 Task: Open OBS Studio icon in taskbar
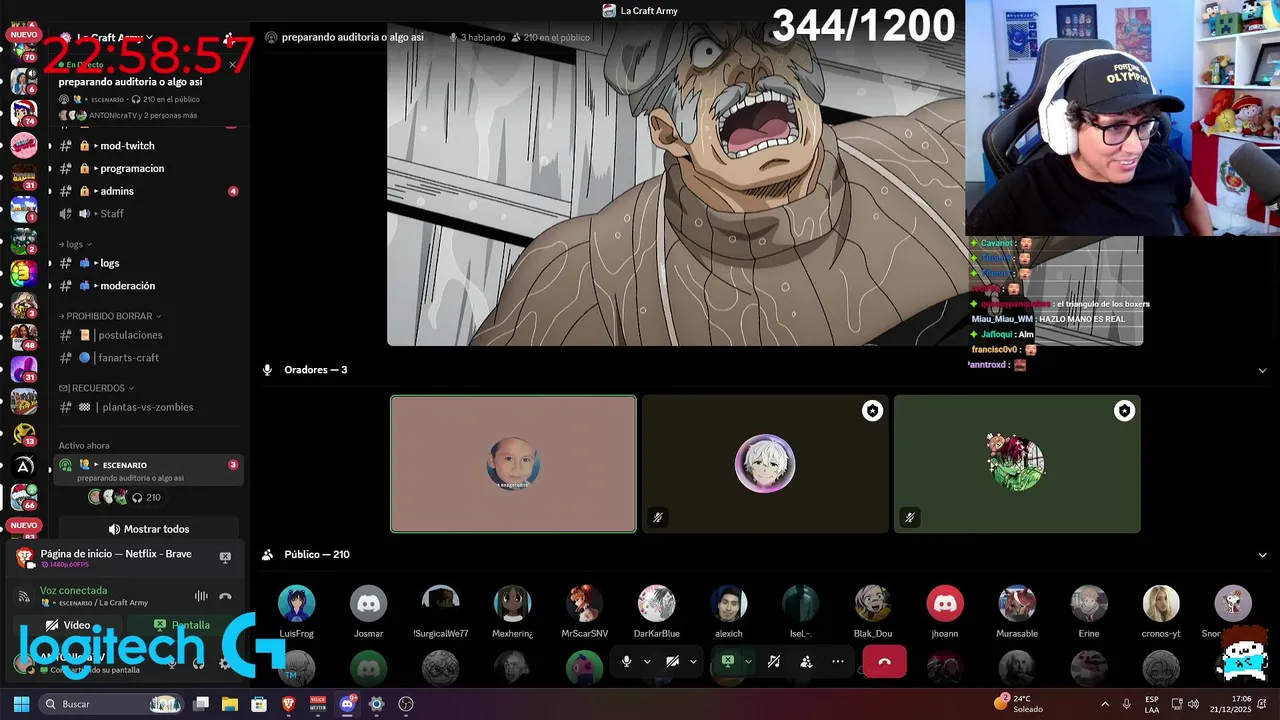click(405, 704)
